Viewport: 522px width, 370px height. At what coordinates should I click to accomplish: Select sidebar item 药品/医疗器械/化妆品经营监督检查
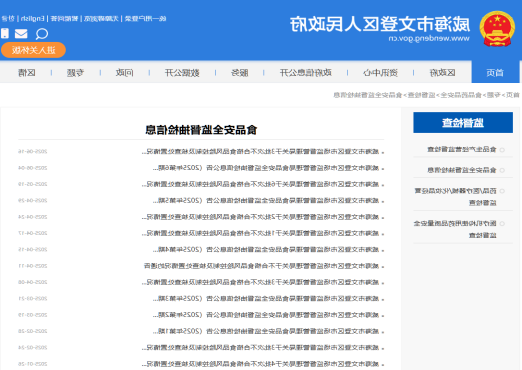tap(456, 197)
